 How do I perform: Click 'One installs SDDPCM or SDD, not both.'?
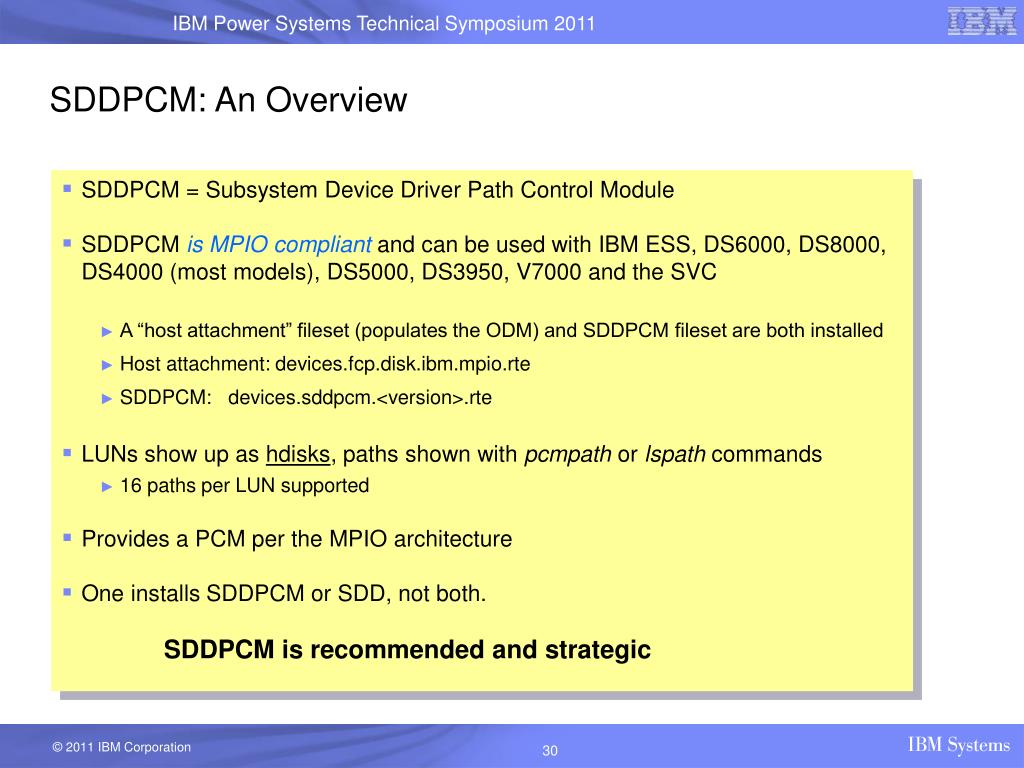click(283, 594)
